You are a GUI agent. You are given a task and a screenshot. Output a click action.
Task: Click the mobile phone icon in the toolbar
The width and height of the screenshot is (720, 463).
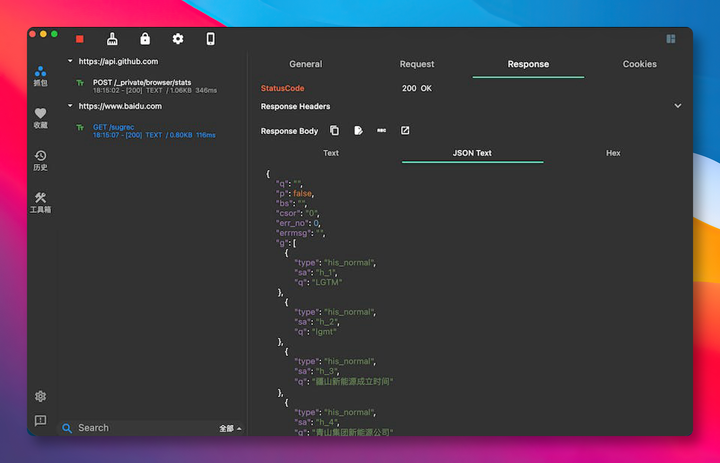210,39
